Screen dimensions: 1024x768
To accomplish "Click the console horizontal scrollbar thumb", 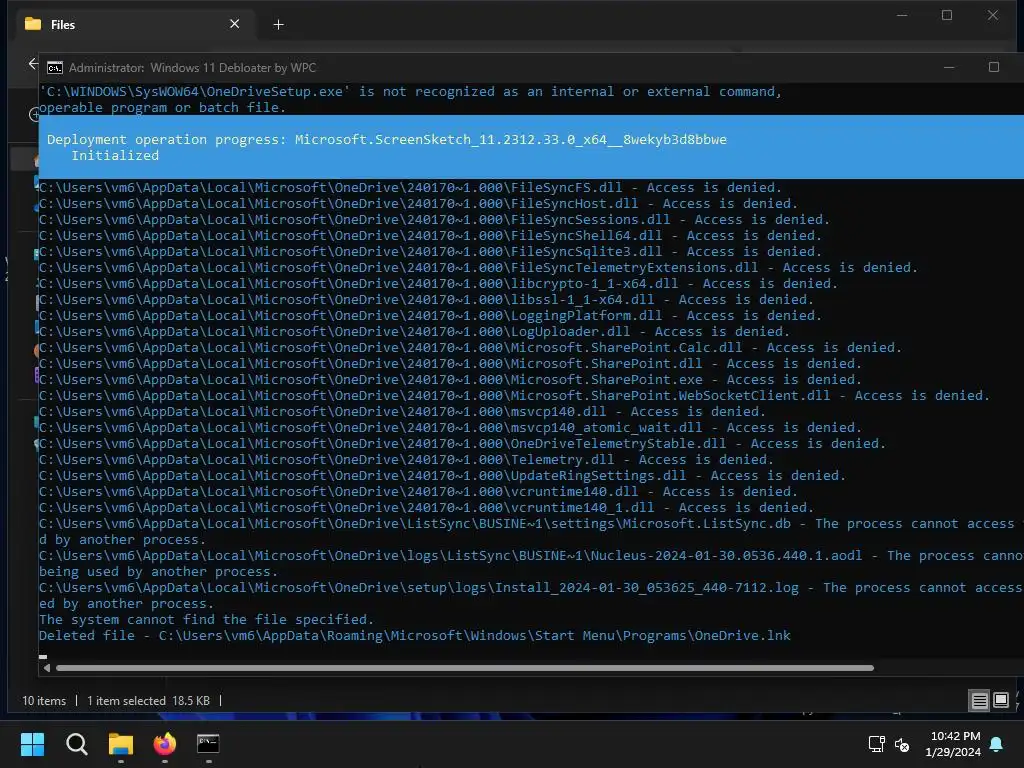I will [x=464, y=668].
